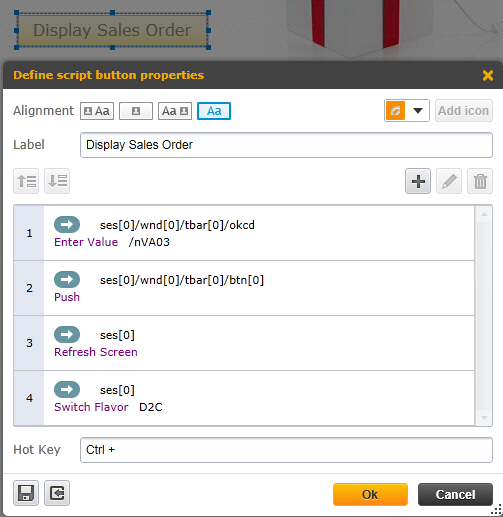Click the action list scrollbar down arrow

point(484,418)
